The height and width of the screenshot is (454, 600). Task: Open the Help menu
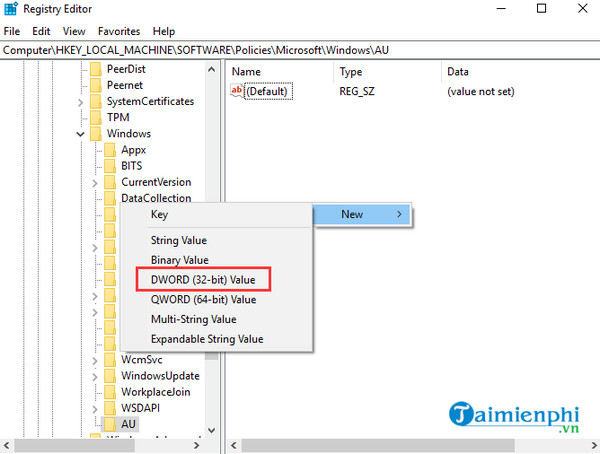coord(164,31)
